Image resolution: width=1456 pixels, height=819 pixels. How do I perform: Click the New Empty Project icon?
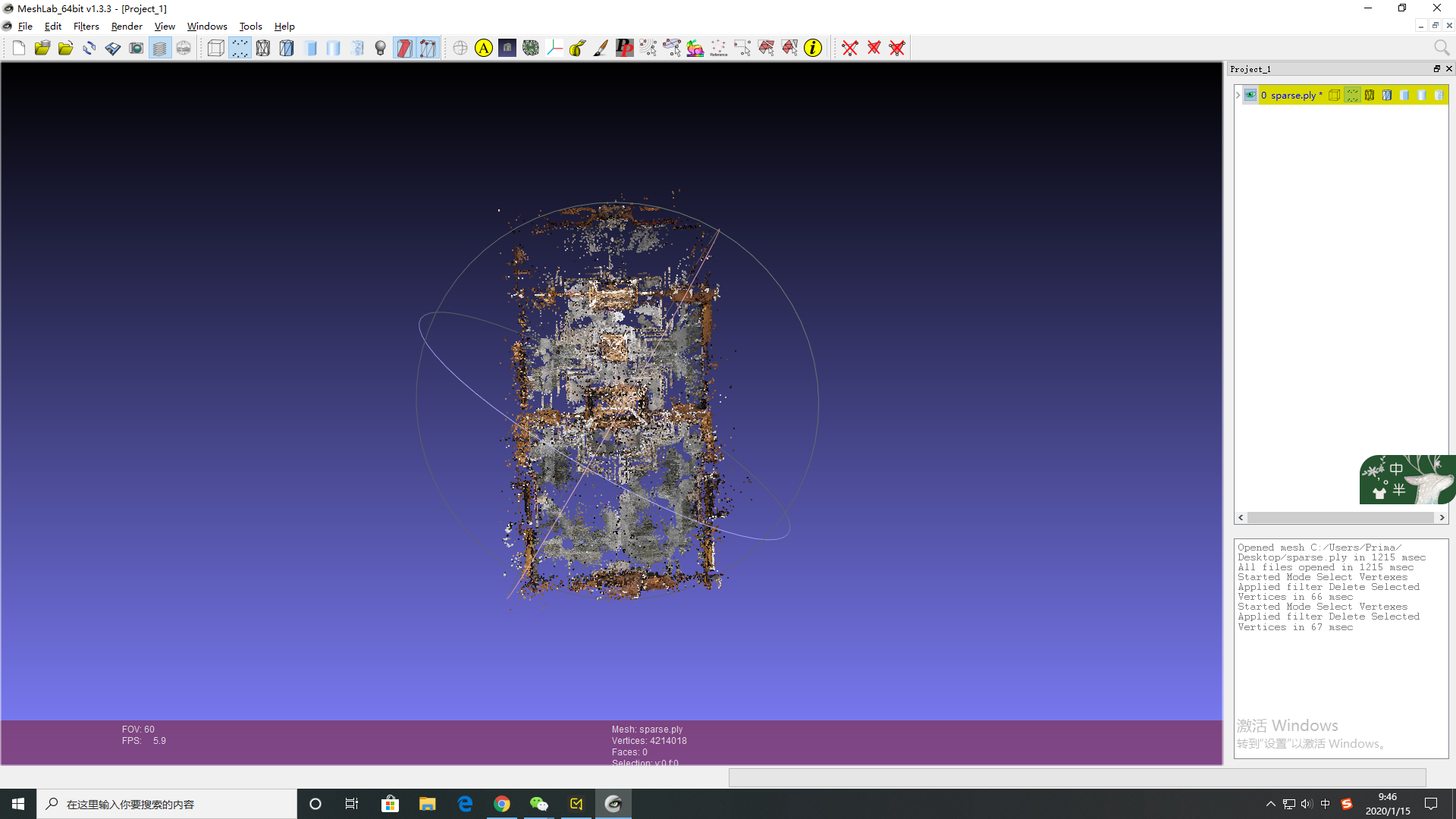[x=19, y=49]
